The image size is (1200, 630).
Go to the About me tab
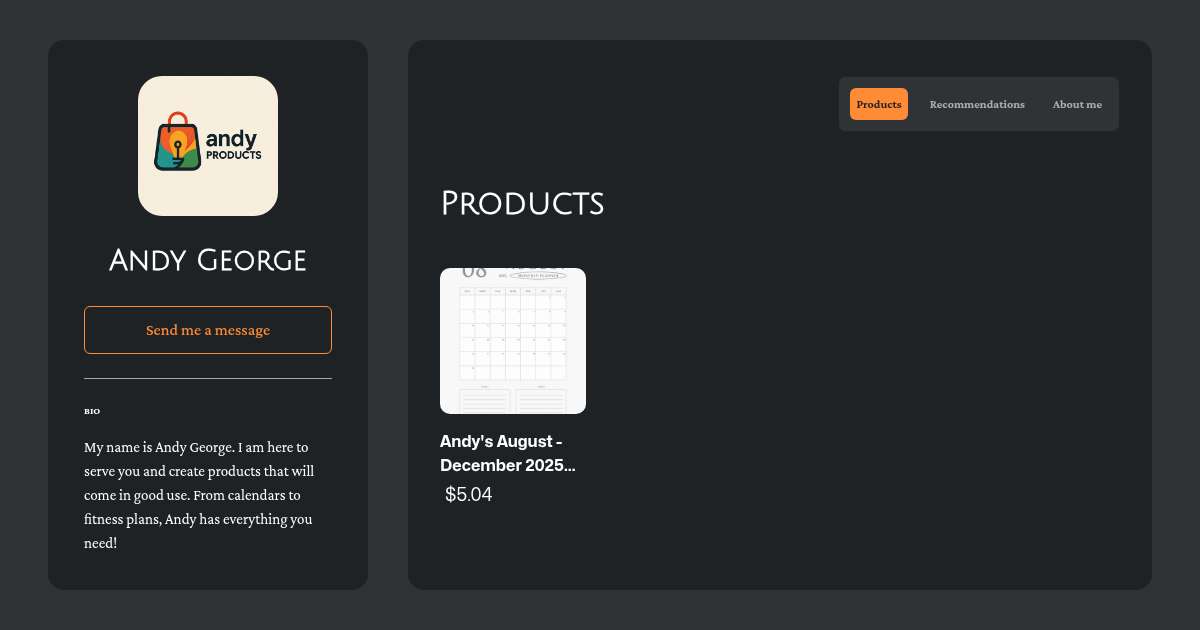coord(1077,104)
